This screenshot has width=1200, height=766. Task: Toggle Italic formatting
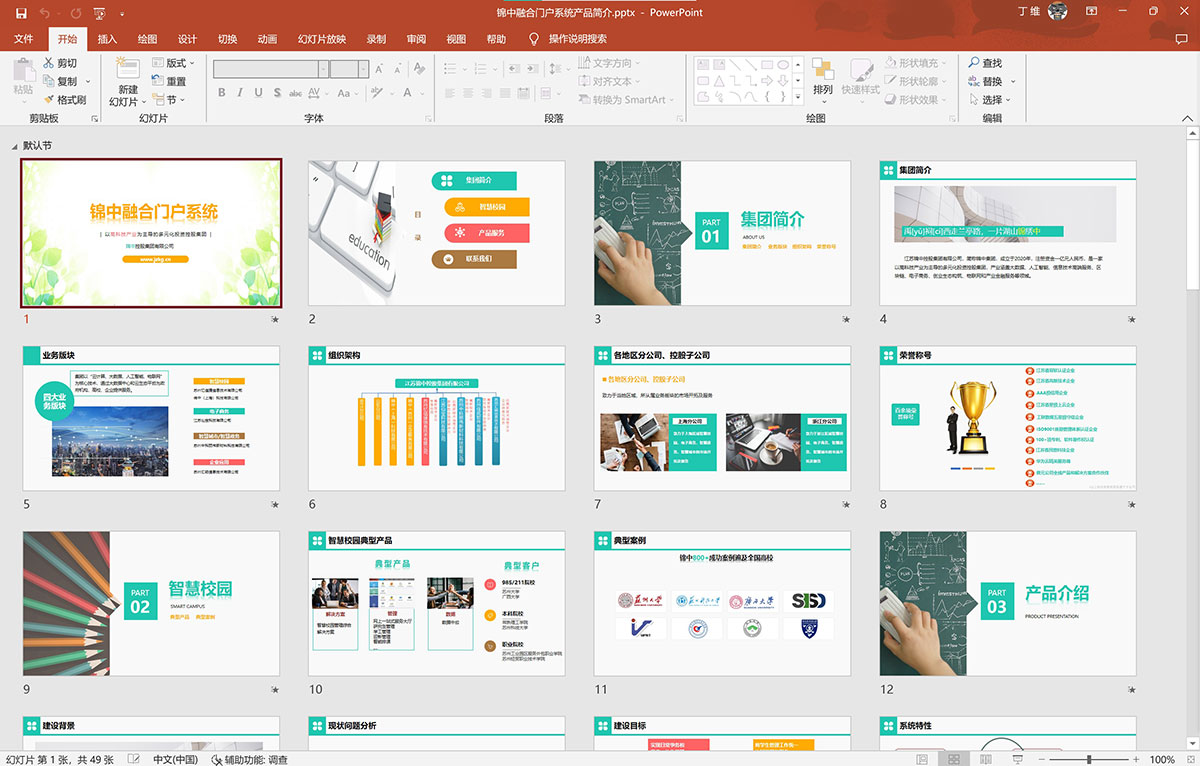tap(240, 93)
